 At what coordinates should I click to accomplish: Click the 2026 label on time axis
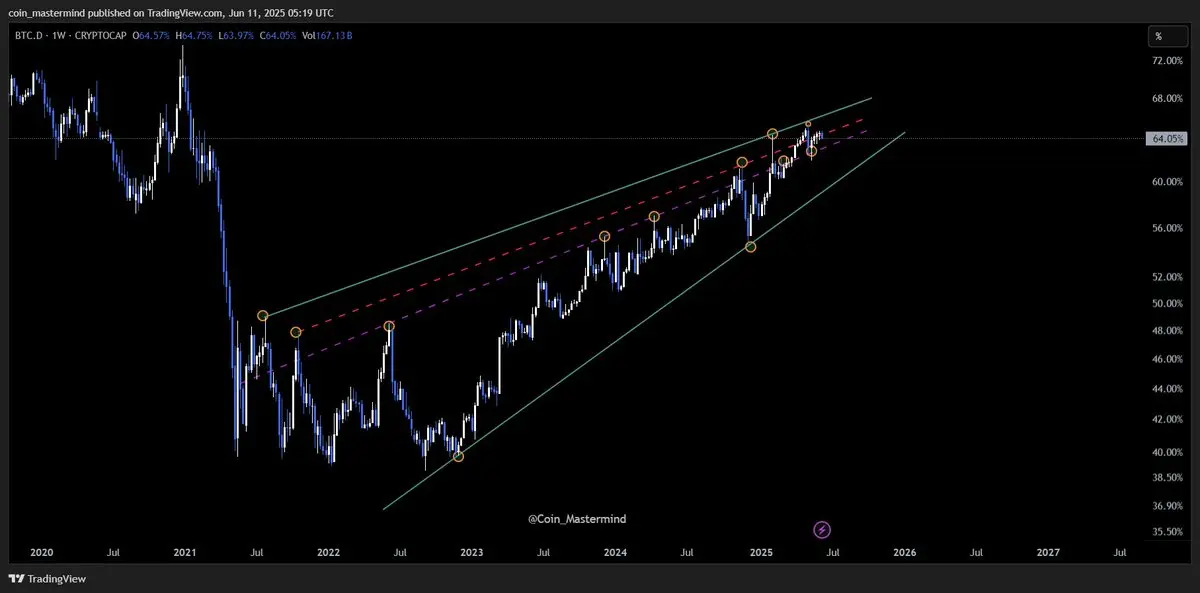(904, 552)
